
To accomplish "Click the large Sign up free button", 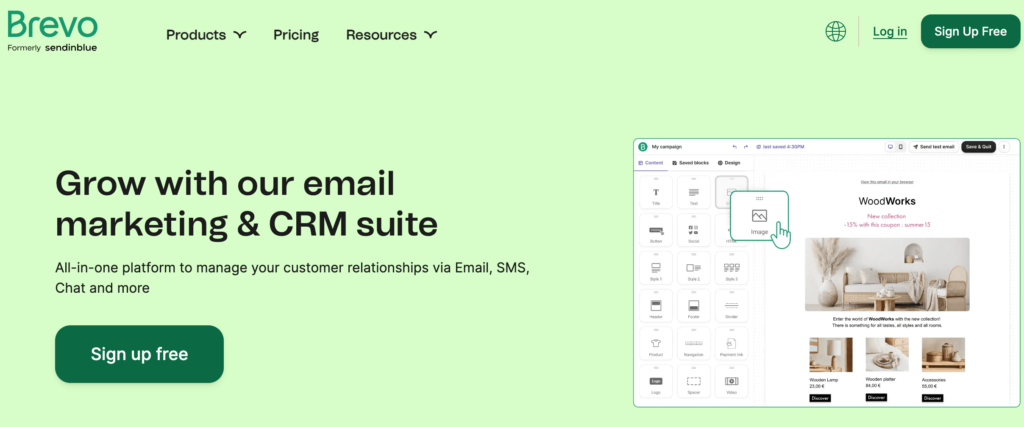I will 139,354.
